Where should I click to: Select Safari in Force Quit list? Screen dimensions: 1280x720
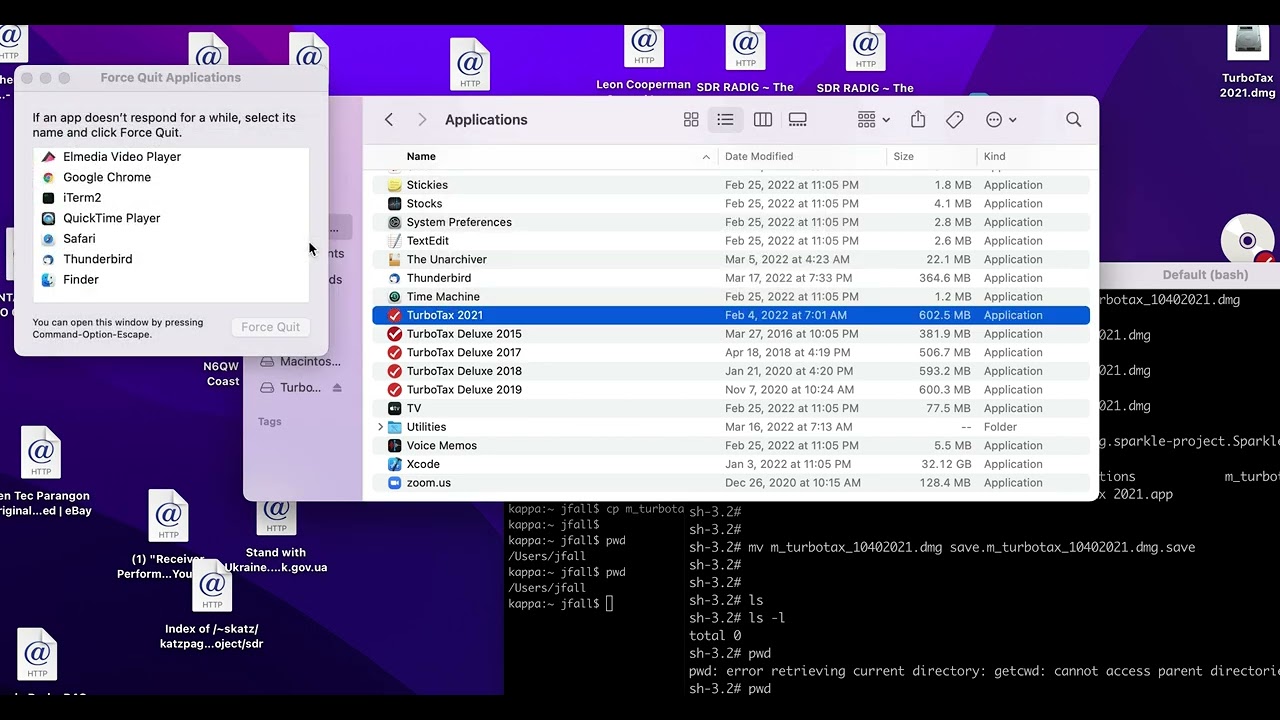171,239
